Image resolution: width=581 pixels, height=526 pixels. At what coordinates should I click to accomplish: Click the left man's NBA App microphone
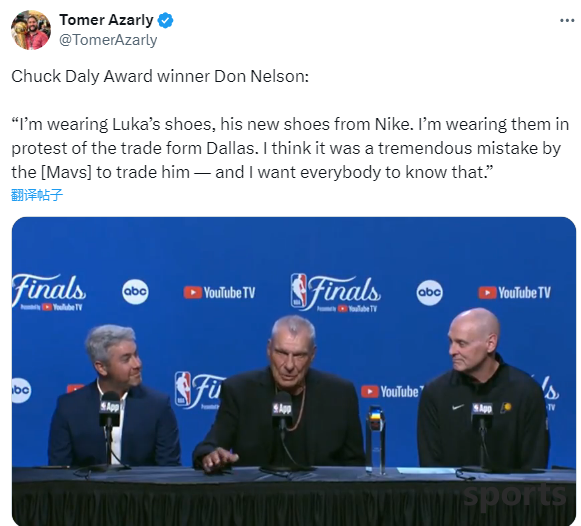pos(110,409)
